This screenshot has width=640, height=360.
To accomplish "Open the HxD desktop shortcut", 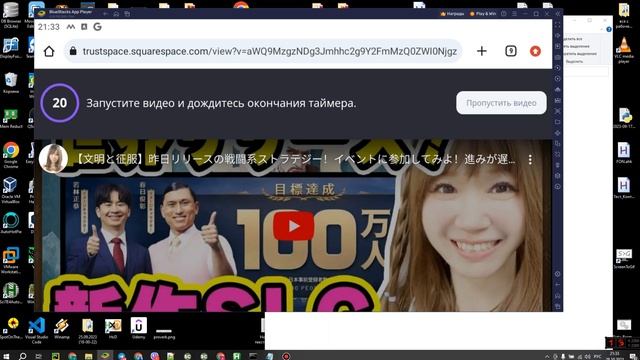I will (x=113, y=329).
